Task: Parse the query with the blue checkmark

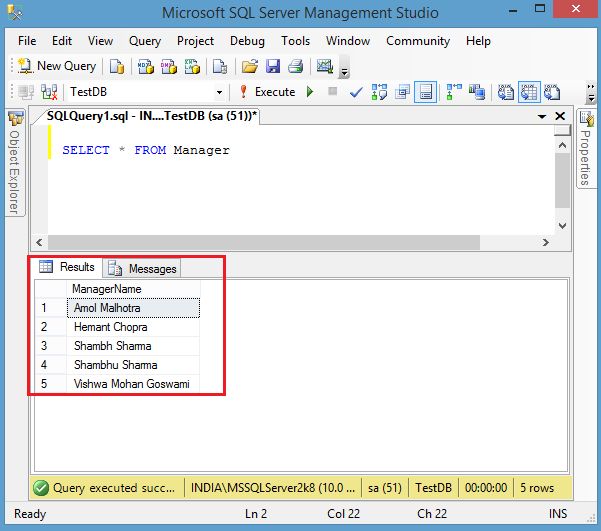Action: pos(356,92)
